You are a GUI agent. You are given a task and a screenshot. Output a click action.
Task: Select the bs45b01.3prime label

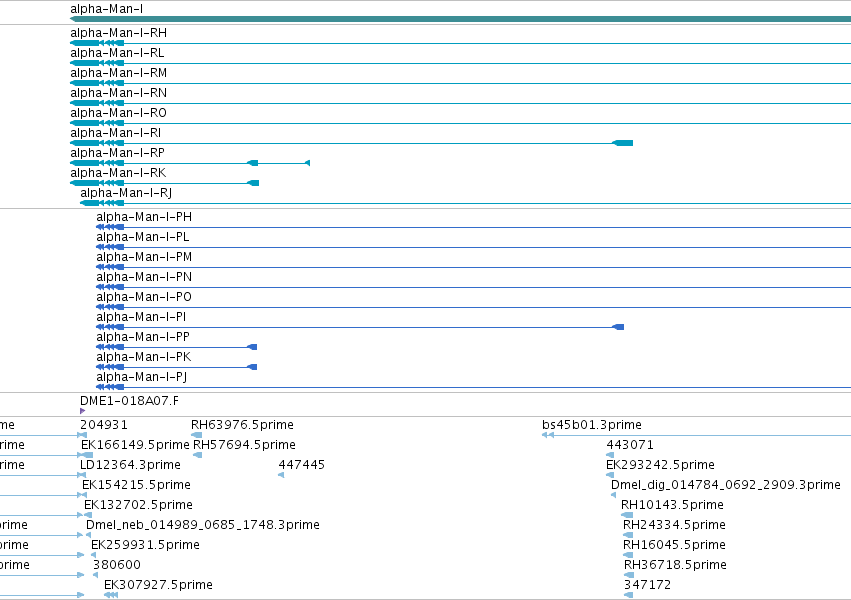pos(592,425)
